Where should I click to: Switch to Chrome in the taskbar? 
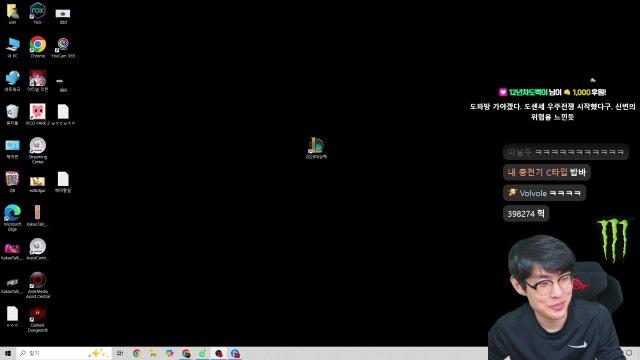click(137, 353)
